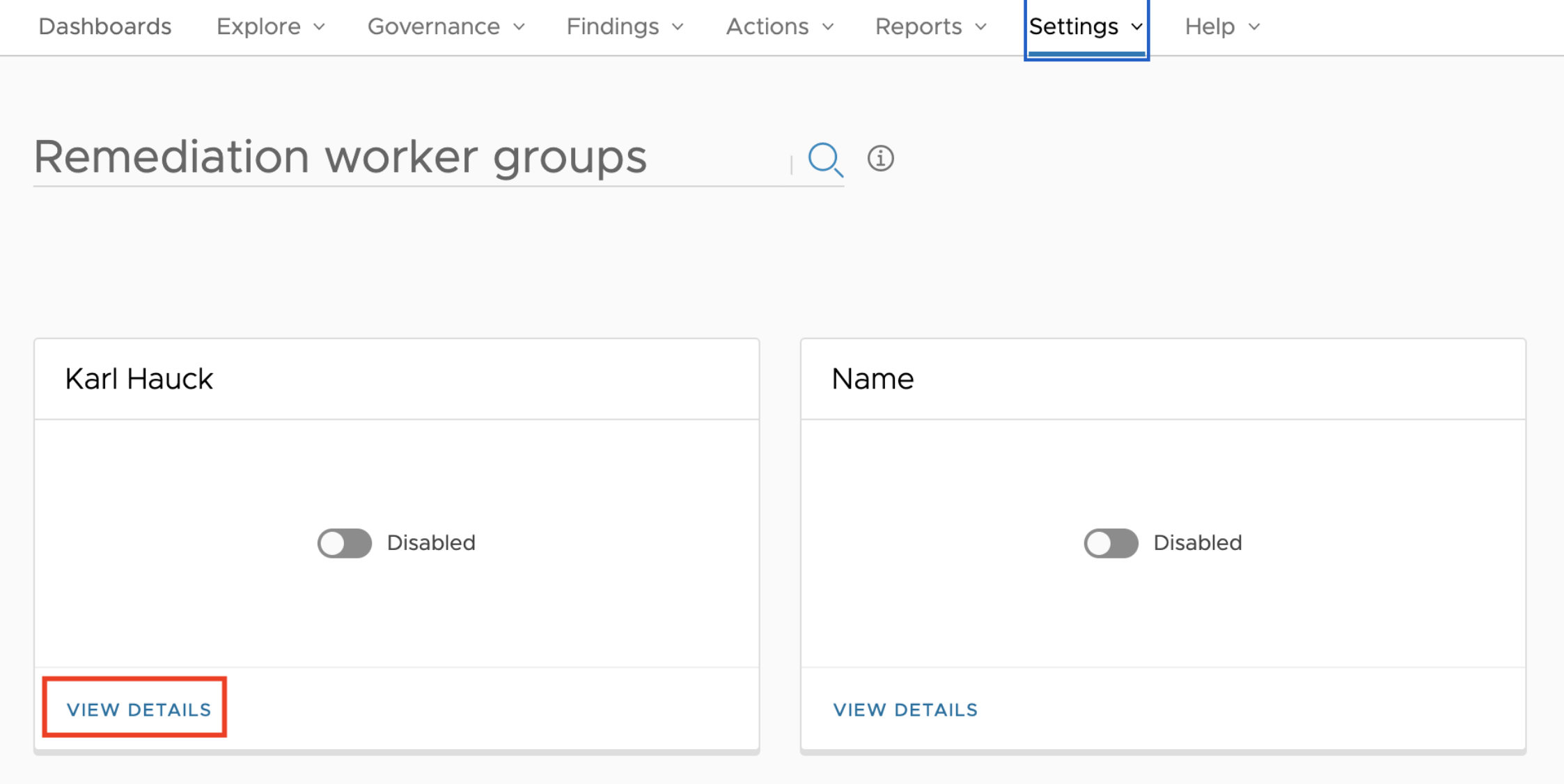Image resolution: width=1564 pixels, height=784 pixels.
Task: Open the Reports menu
Action: 930,26
